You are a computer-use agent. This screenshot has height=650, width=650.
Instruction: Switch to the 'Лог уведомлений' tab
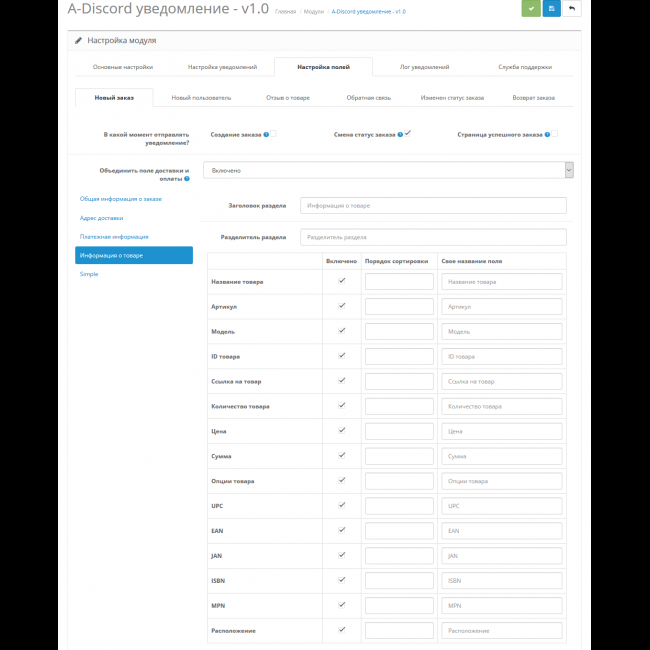pos(424,67)
